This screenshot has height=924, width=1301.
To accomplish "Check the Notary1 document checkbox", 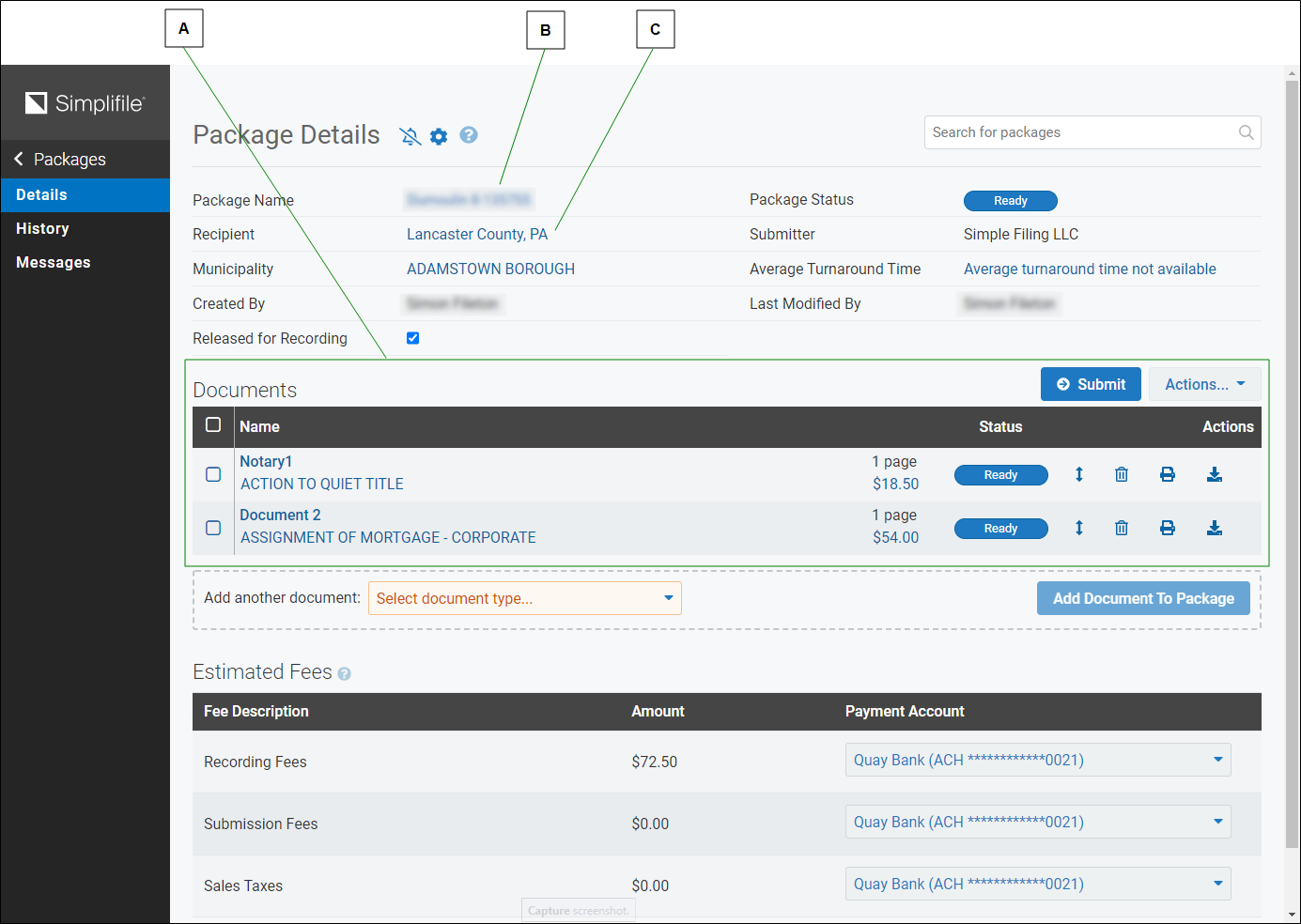I will coord(213,475).
